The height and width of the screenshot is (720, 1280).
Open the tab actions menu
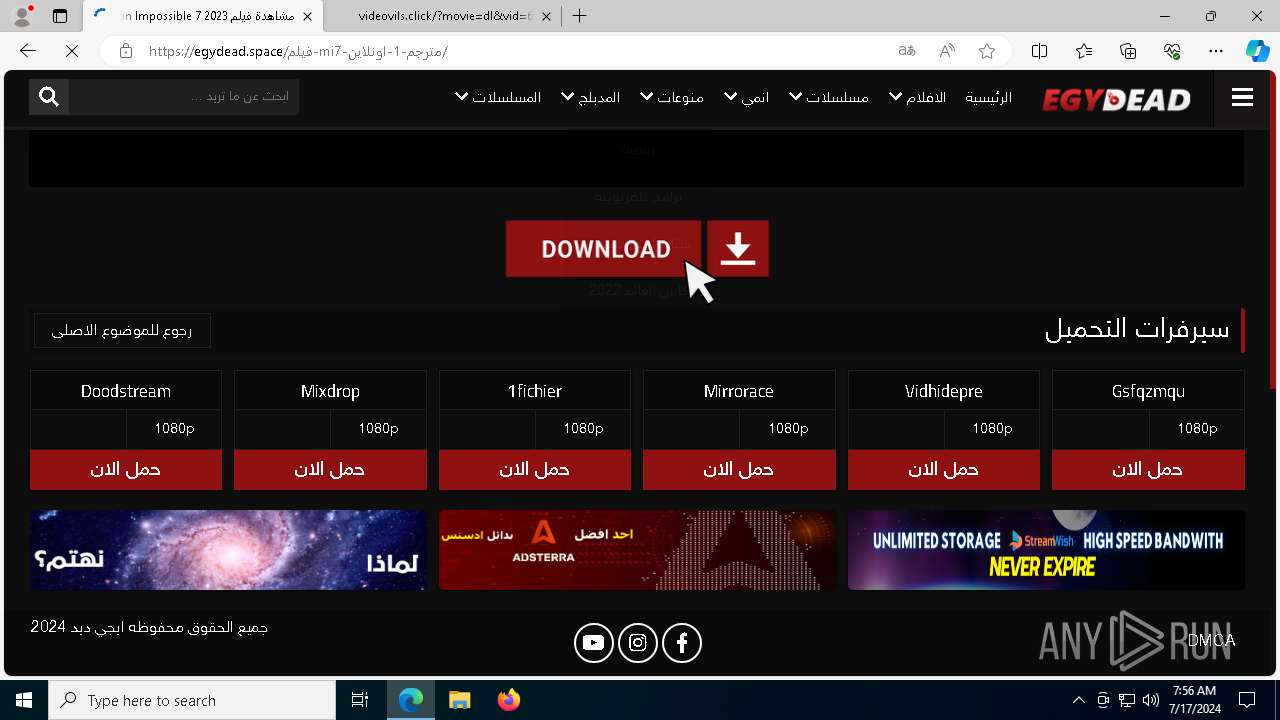click(60, 16)
